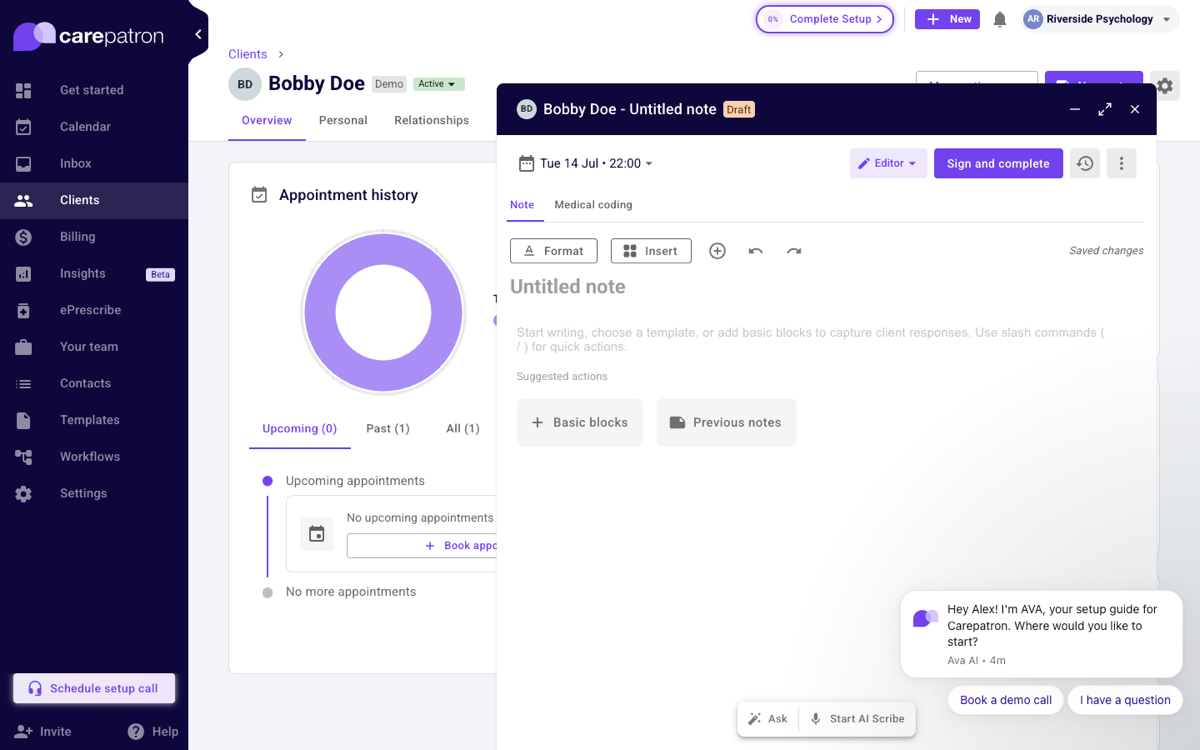Add block with circled plus icon

pyautogui.click(x=717, y=251)
